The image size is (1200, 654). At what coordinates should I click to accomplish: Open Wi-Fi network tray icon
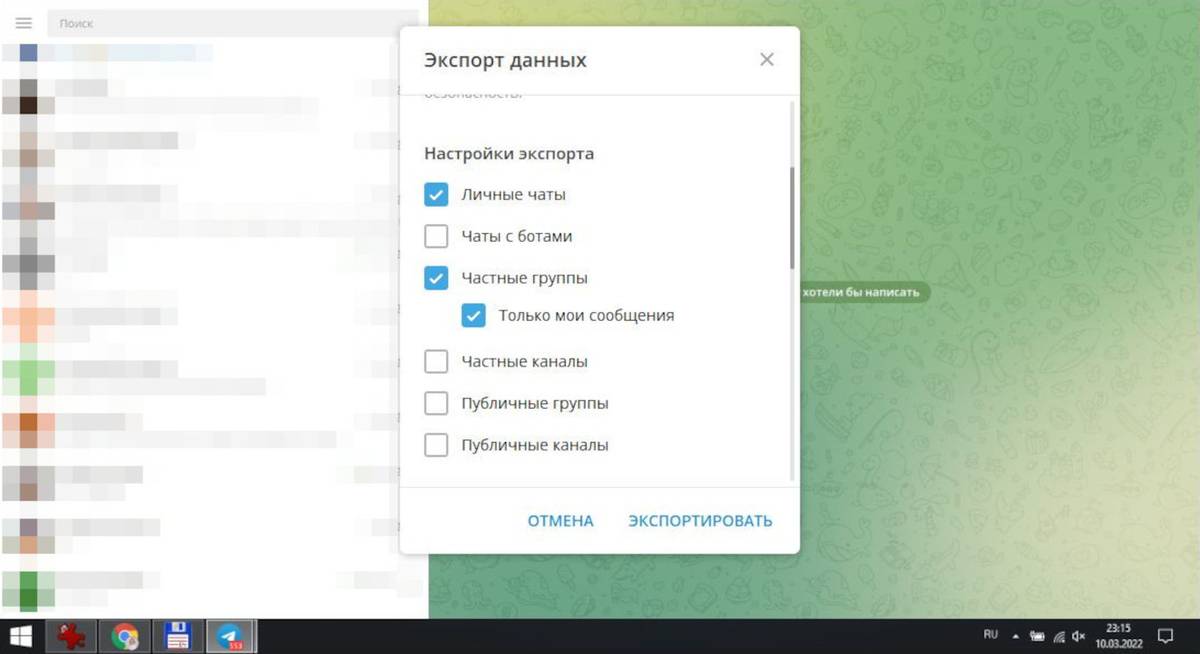coord(1059,636)
